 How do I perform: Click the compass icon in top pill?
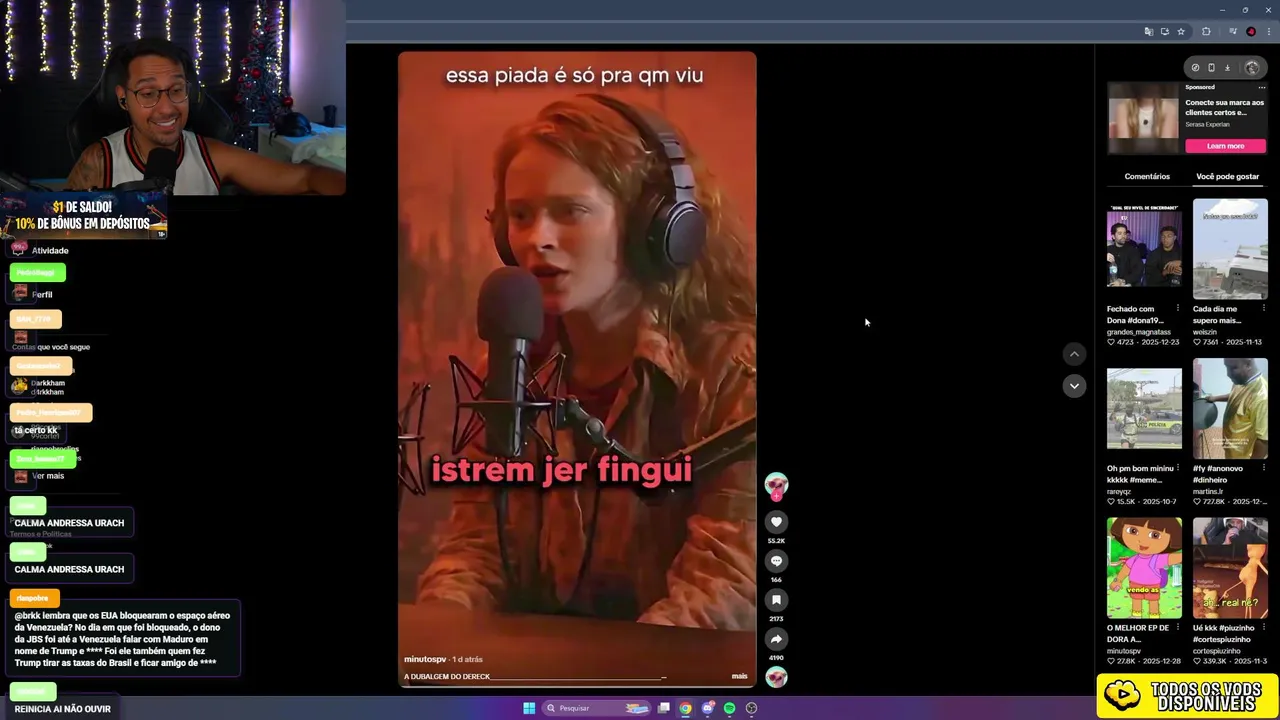[1195, 68]
